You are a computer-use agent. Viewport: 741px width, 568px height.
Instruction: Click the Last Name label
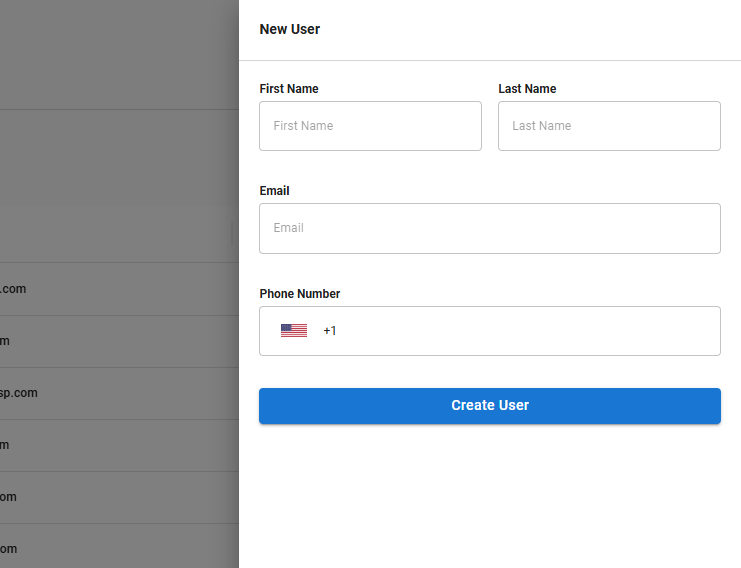tap(527, 89)
